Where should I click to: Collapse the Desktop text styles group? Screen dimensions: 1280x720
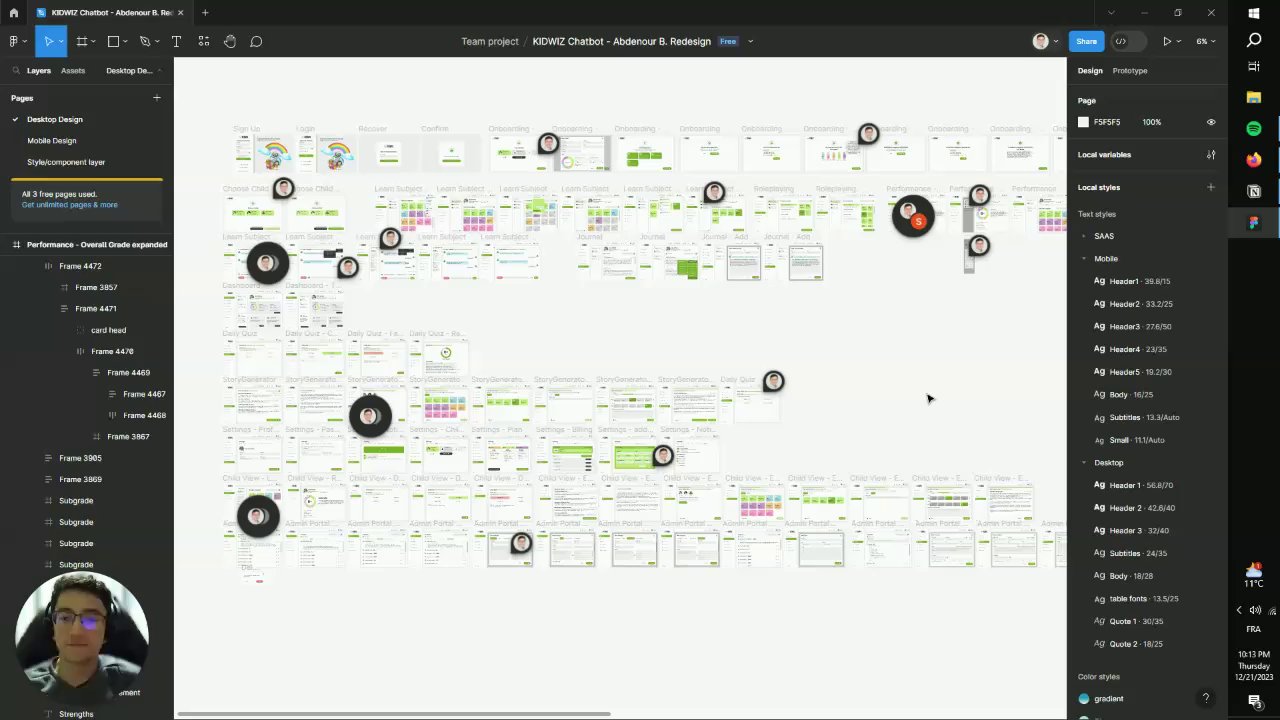point(1084,463)
